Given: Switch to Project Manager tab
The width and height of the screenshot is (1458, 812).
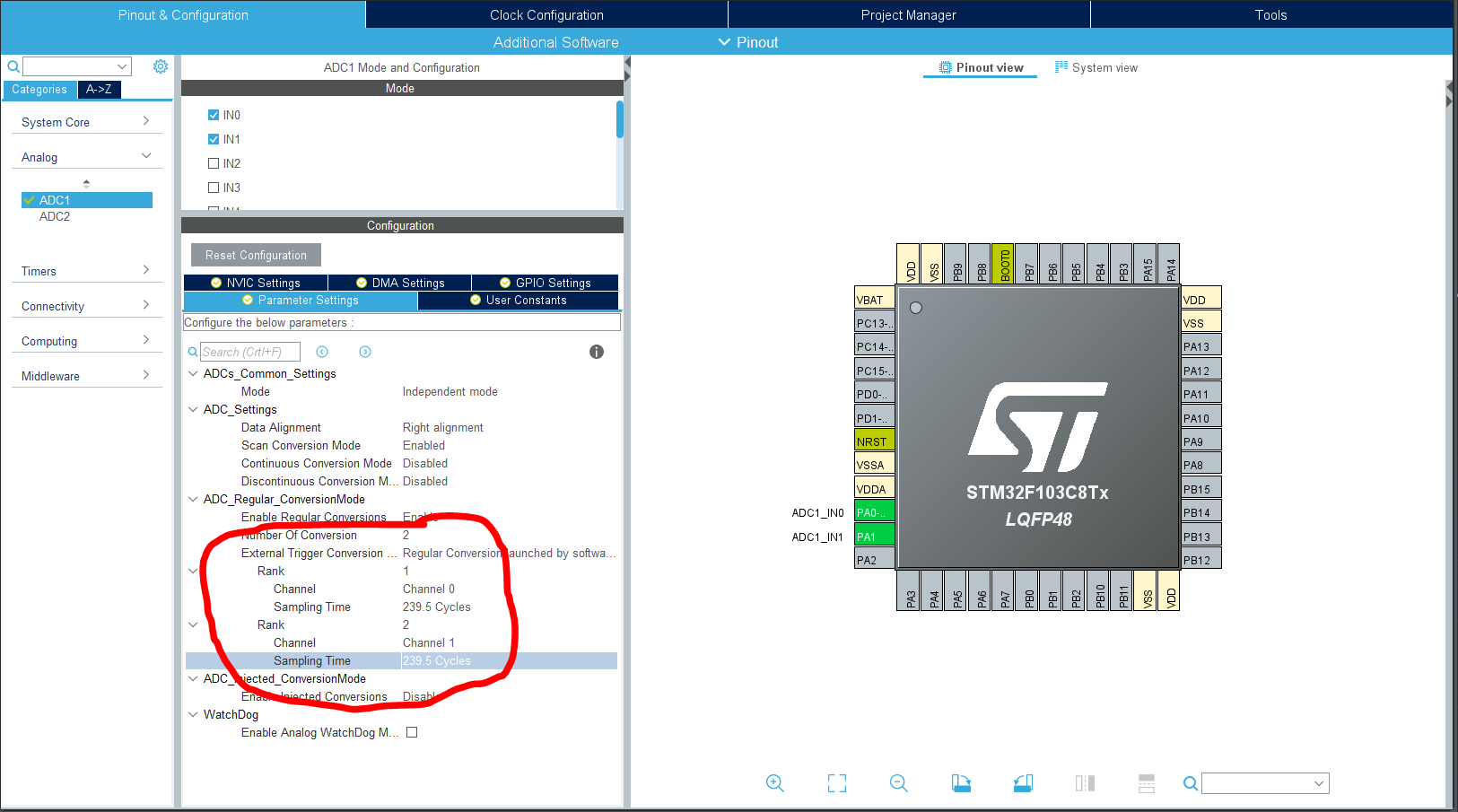Looking at the screenshot, I should [x=909, y=14].
